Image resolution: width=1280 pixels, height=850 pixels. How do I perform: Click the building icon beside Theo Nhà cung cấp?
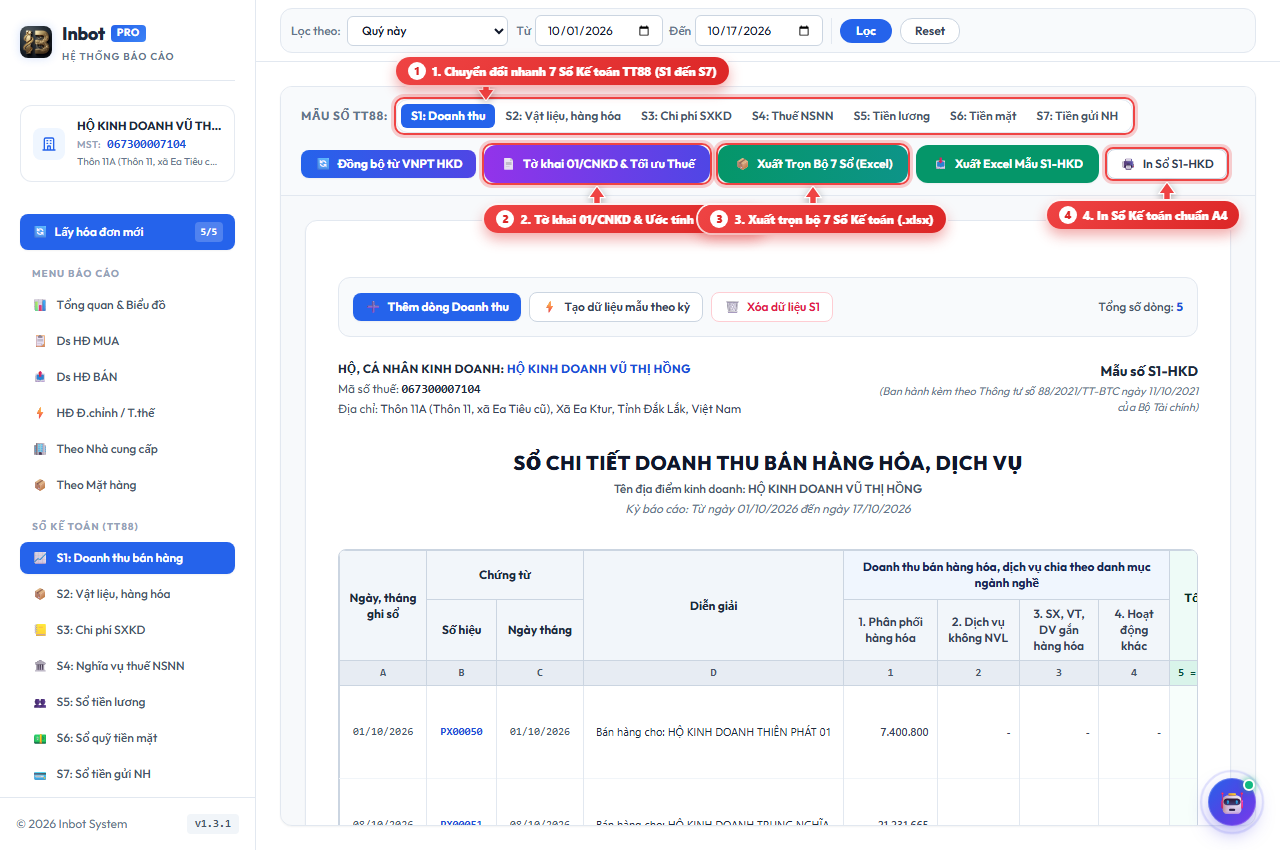pyautogui.click(x=40, y=449)
